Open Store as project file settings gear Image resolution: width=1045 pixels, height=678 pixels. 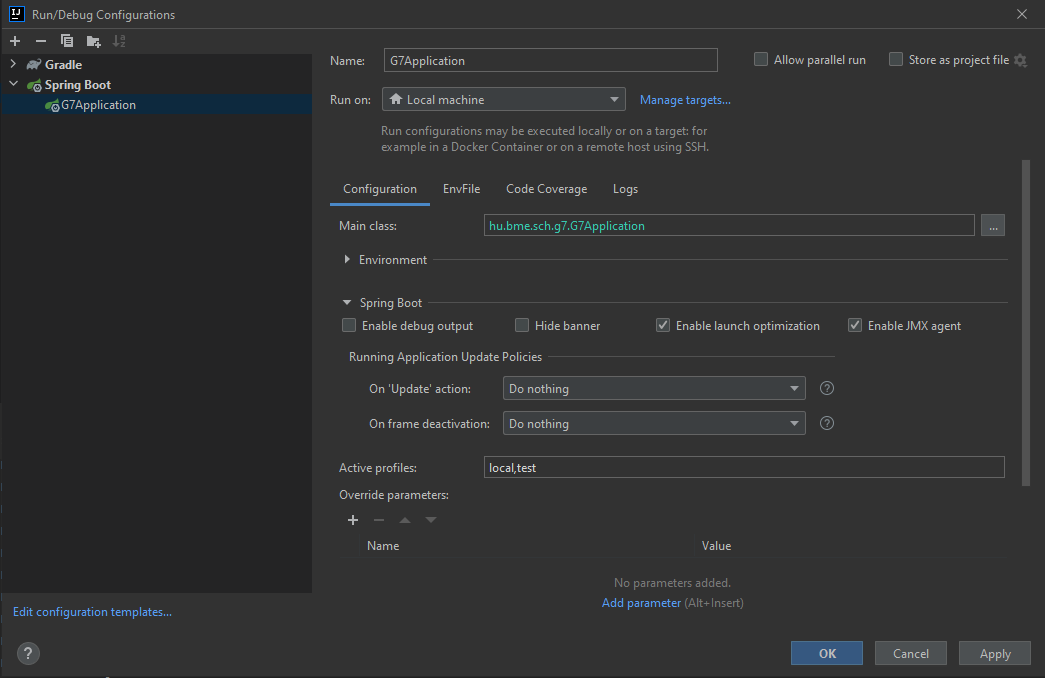point(1020,60)
